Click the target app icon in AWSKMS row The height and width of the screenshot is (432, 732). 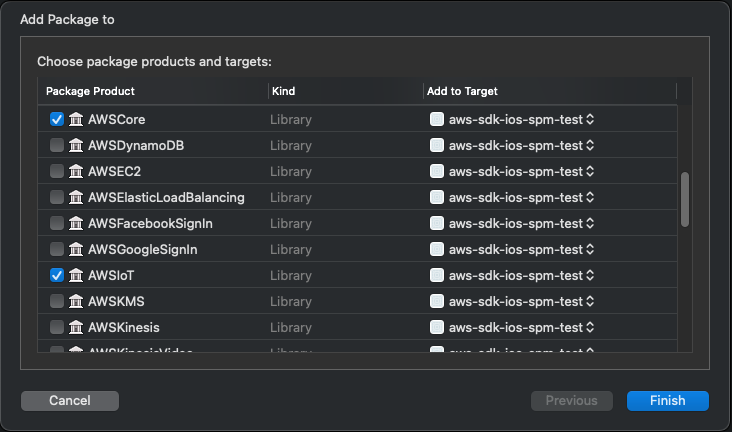pyautogui.click(x=437, y=301)
